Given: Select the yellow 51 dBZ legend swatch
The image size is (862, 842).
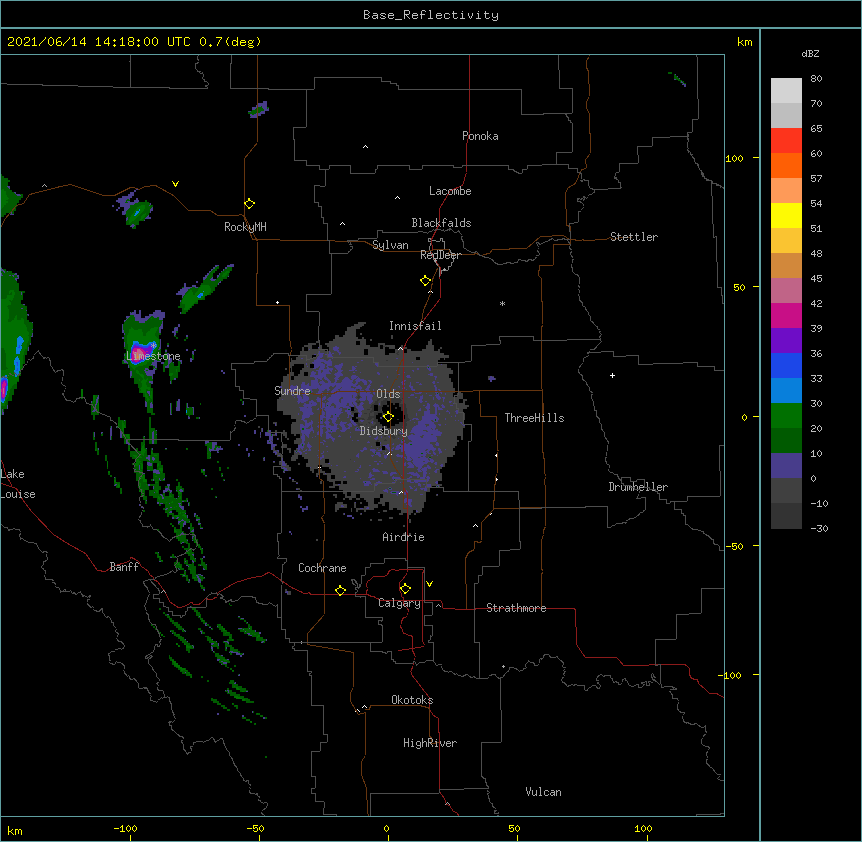Looking at the screenshot, I should (x=786, y=215).
